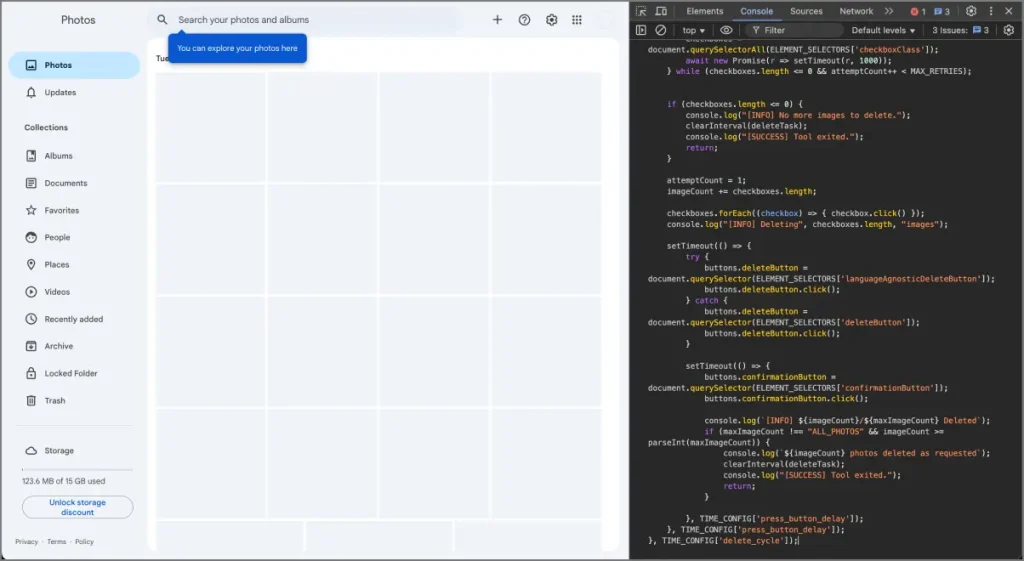Open Google Photos settings gear
1024x561 pixels.
coord(552,20)
